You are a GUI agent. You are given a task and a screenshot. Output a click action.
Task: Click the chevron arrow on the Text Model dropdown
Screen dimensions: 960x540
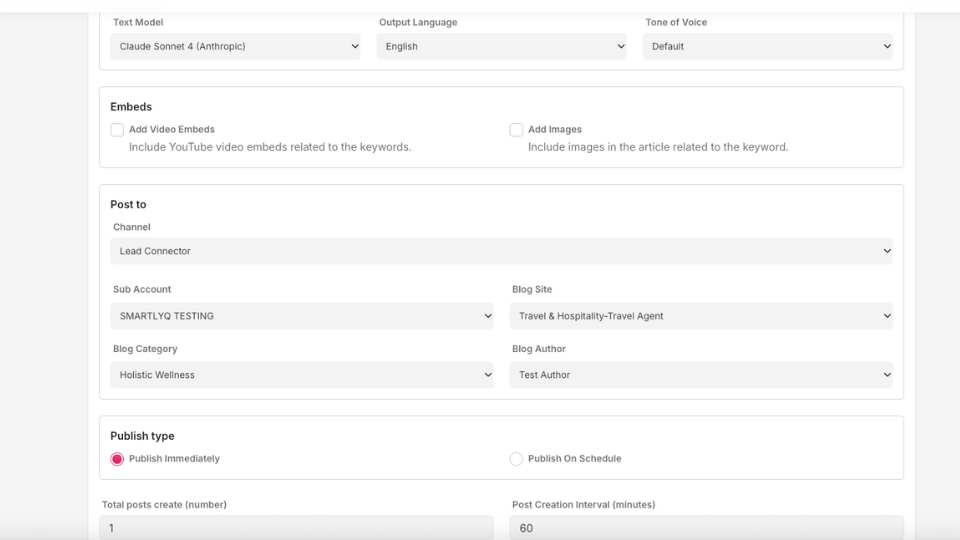pyautogui.click(x=355, y=46)
